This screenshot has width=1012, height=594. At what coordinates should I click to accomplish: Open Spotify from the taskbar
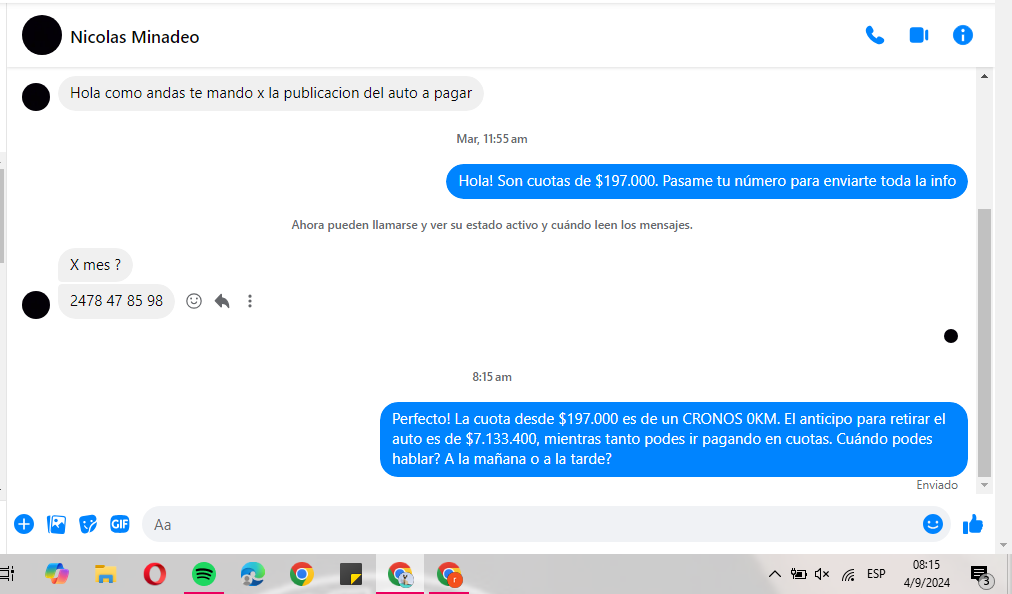[x=204, y=573]
